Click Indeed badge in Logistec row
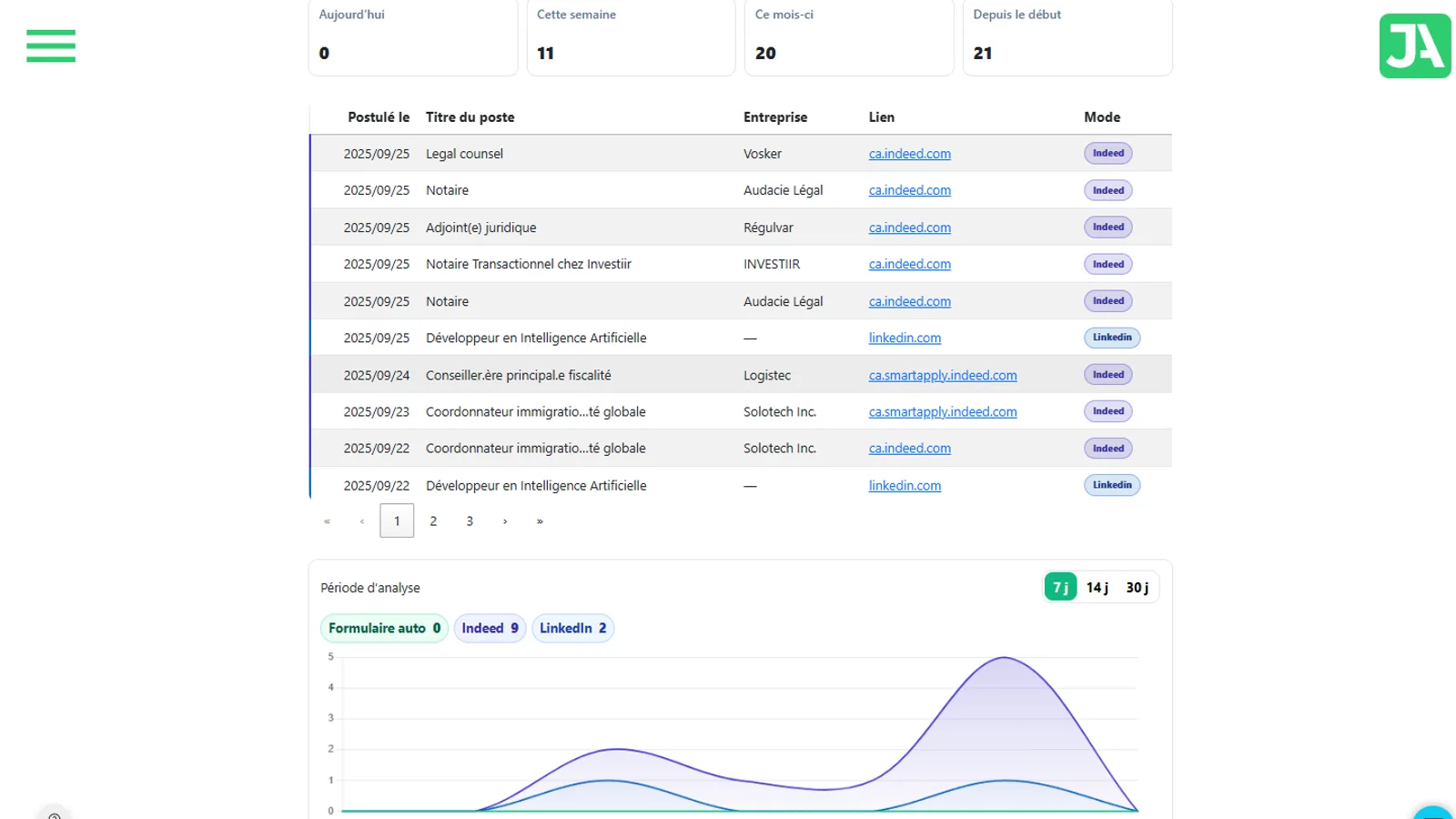 click(1107, 374)
